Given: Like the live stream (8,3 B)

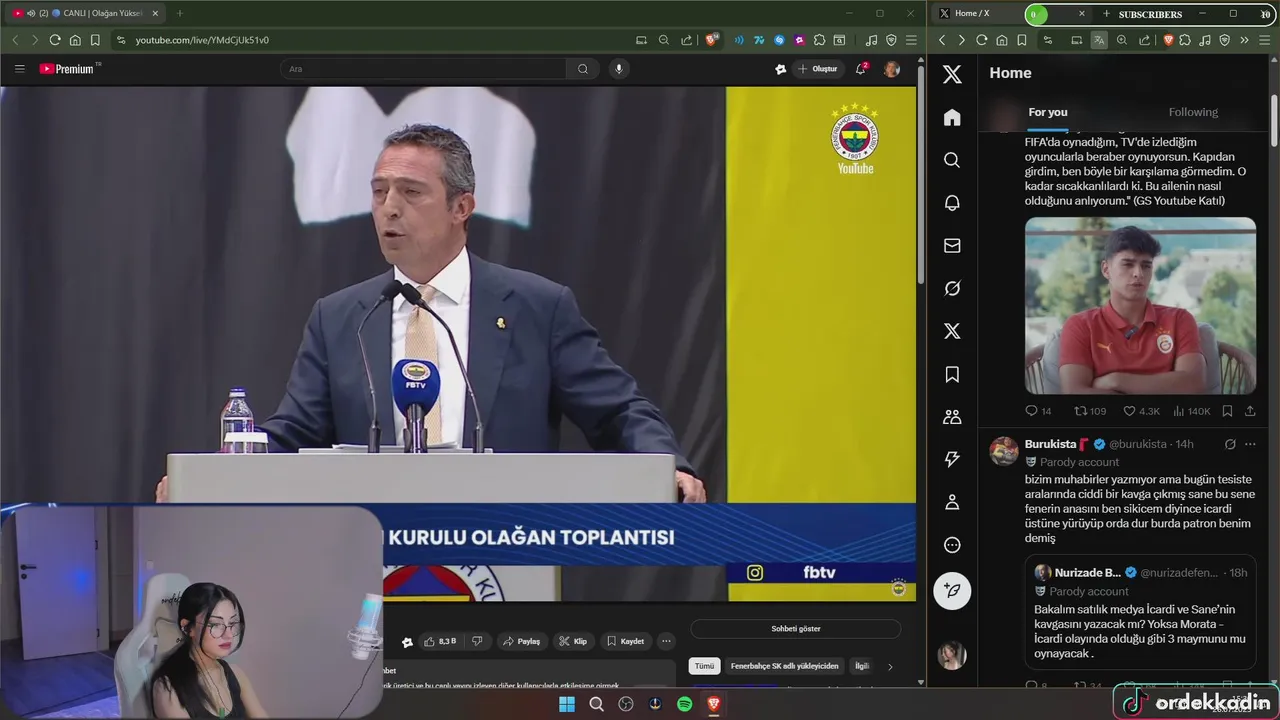Looking at the screenshot, I should click(x=440, y=641).
